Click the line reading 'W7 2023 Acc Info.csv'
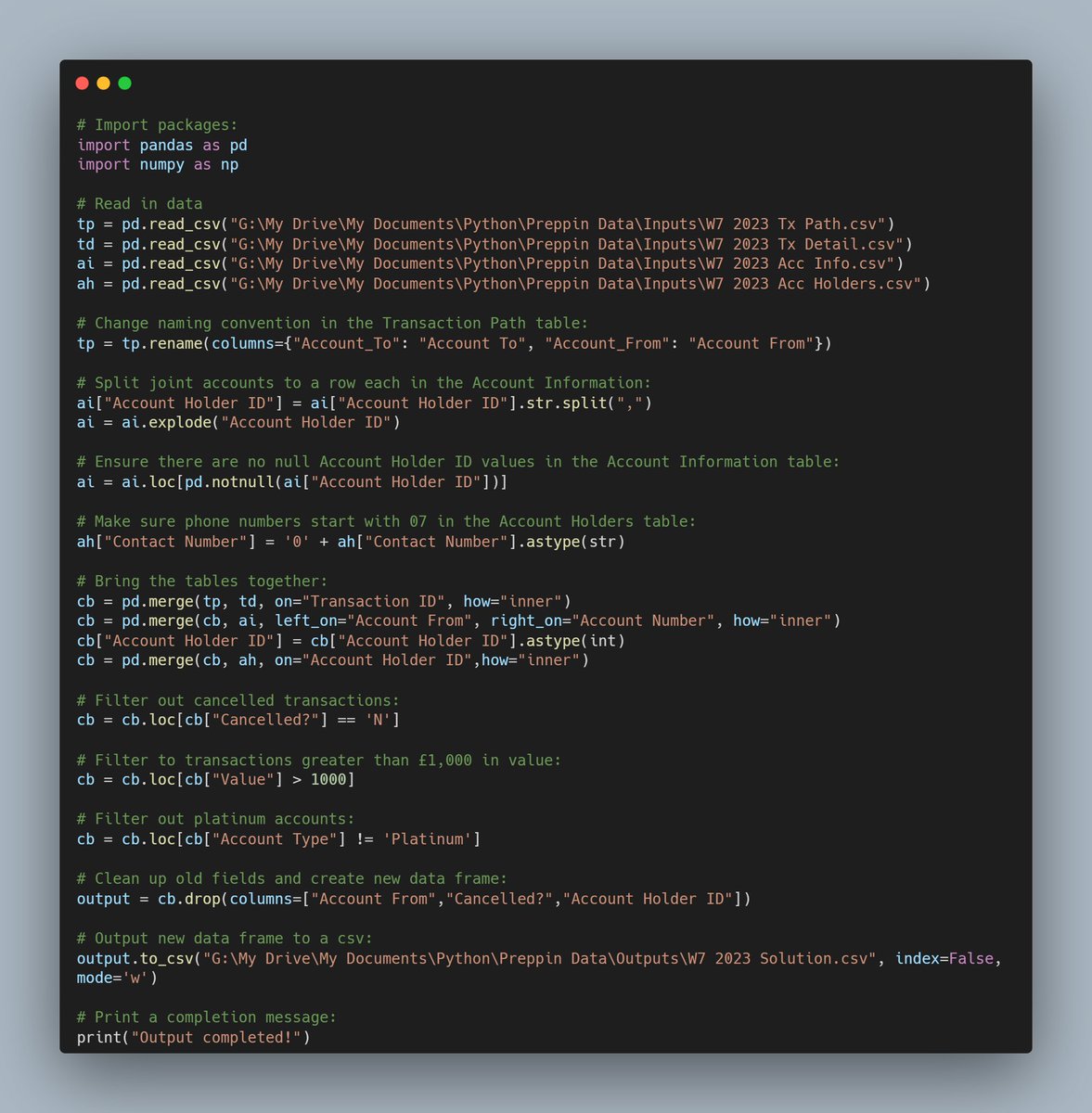 (x=490, y=263)
